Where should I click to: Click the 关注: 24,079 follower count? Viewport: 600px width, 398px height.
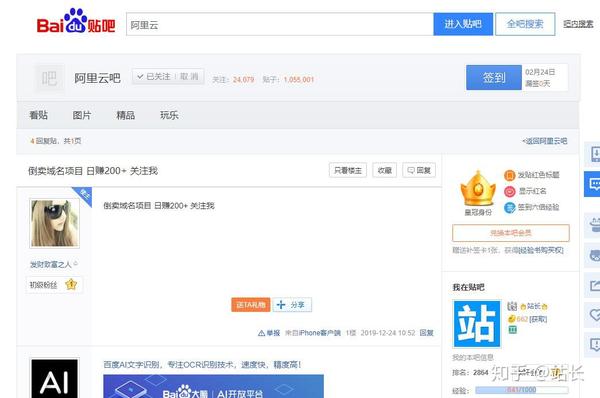(233, 80)
